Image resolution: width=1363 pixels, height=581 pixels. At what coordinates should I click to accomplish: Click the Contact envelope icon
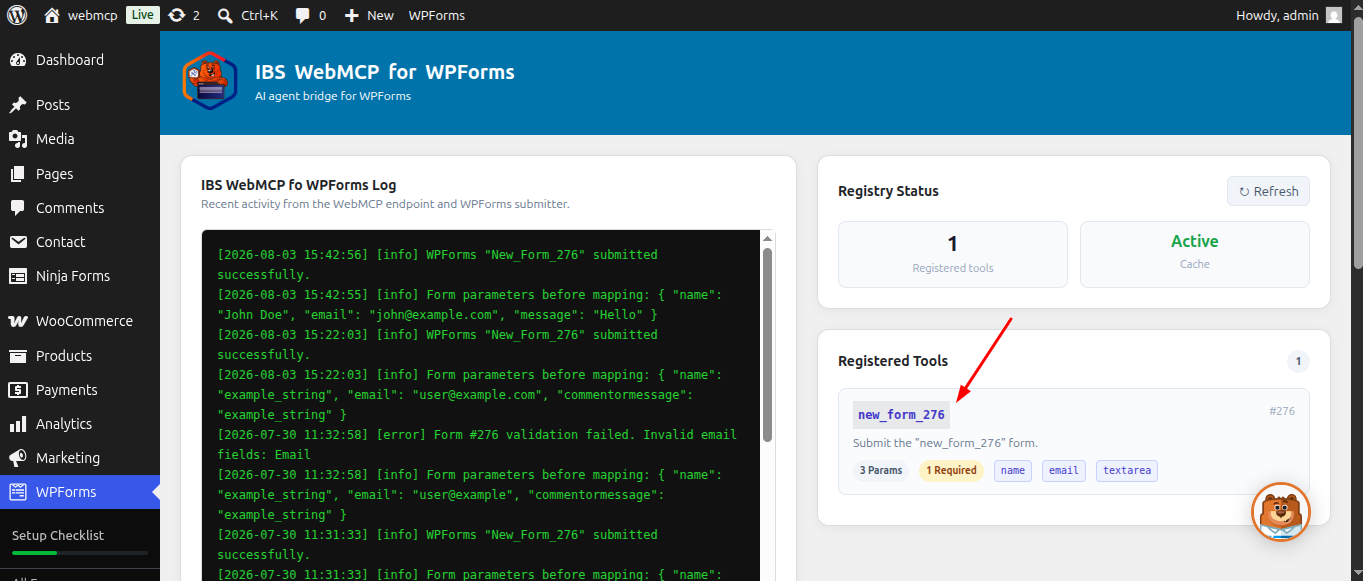(x=18, y=242)
